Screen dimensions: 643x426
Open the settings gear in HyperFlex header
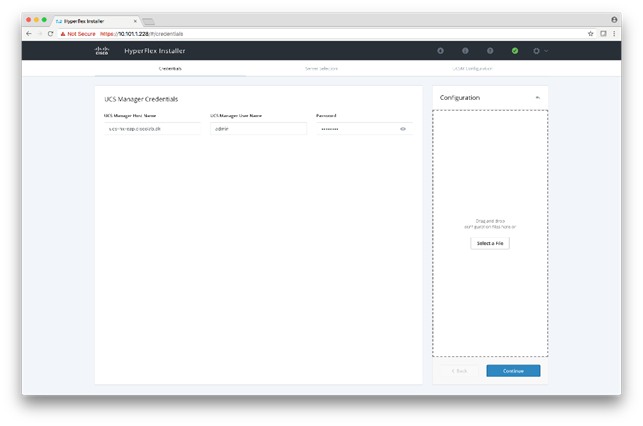click(x=536, y=51)
